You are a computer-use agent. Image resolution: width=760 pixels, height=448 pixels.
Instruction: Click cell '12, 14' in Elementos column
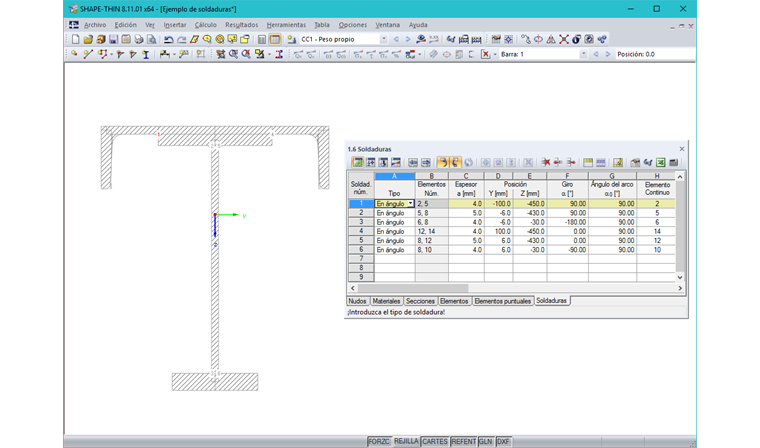click(431, 231)
